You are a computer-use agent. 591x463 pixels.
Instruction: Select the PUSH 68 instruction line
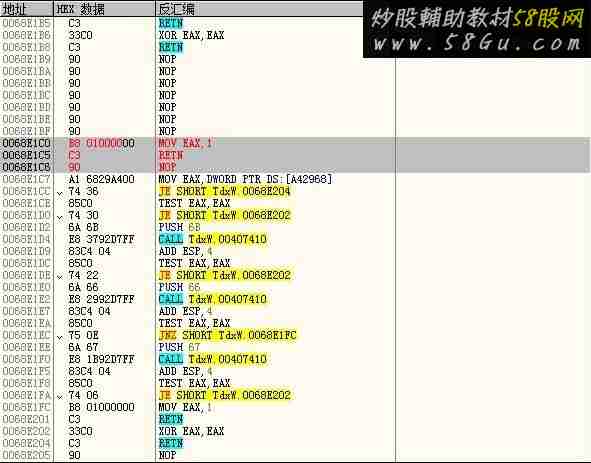coord(179,227)
